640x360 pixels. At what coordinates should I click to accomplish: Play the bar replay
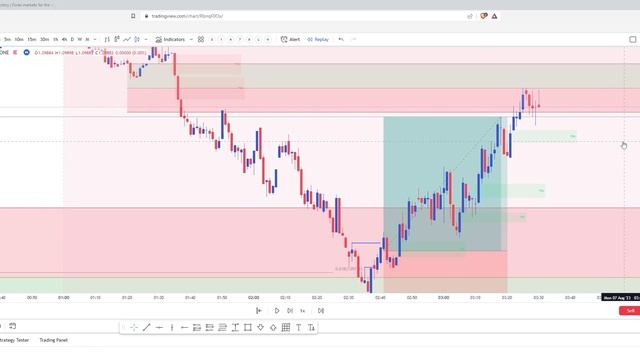tap(277, 311)
